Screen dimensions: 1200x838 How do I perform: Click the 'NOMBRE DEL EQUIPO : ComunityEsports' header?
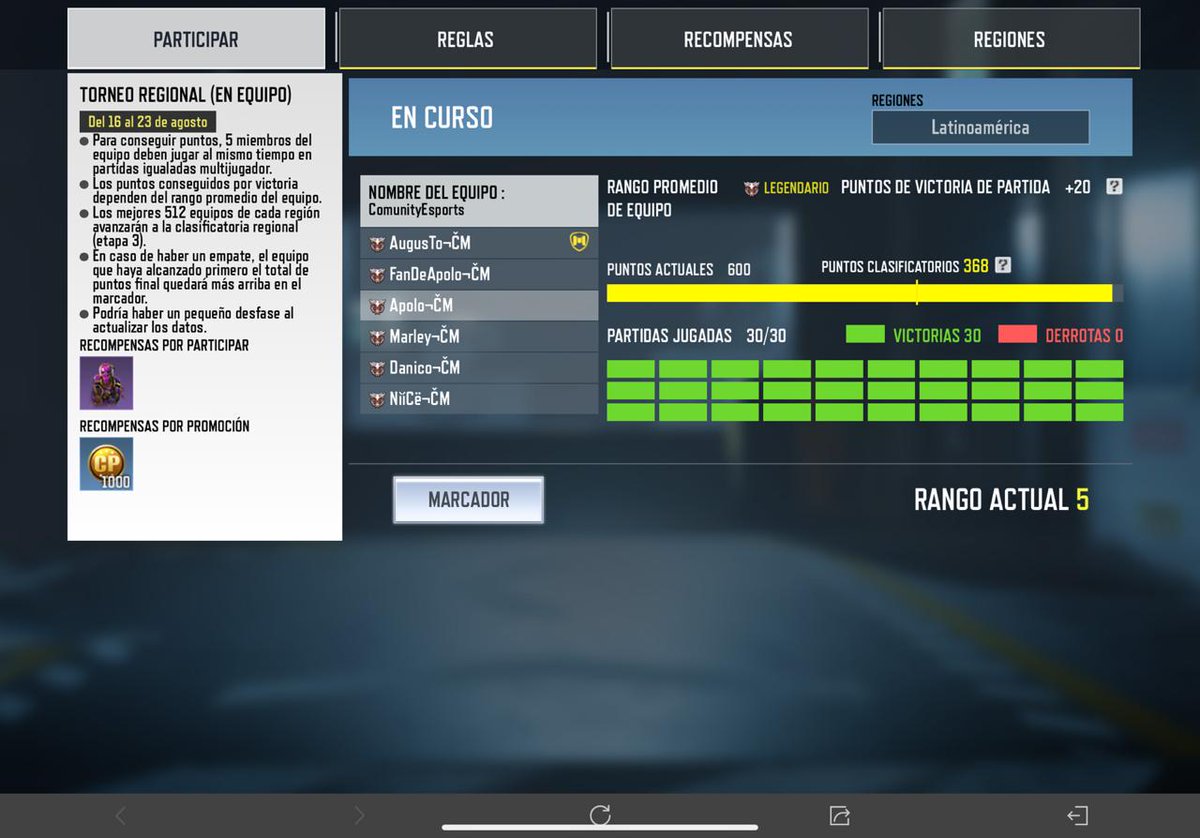(479, 201)
